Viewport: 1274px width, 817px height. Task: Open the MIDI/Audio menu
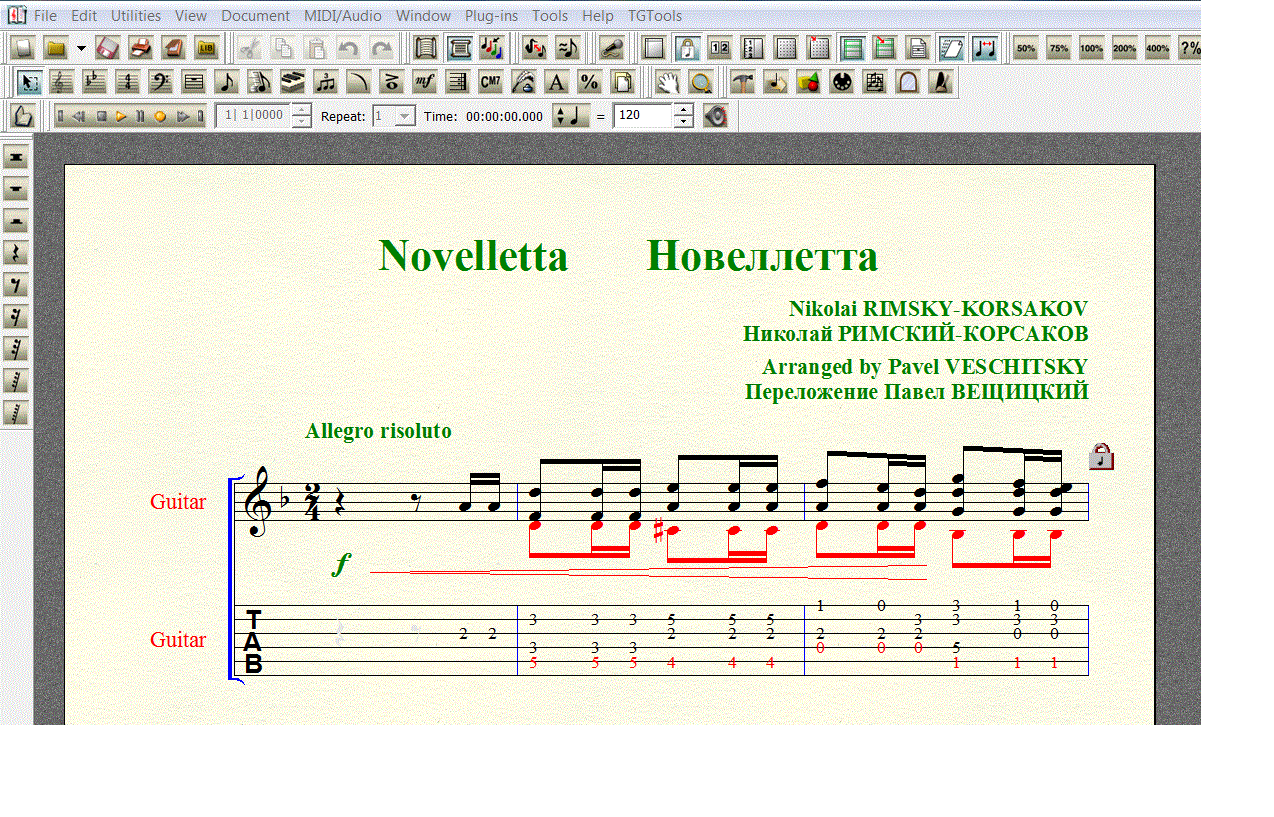tap(343, 16)
